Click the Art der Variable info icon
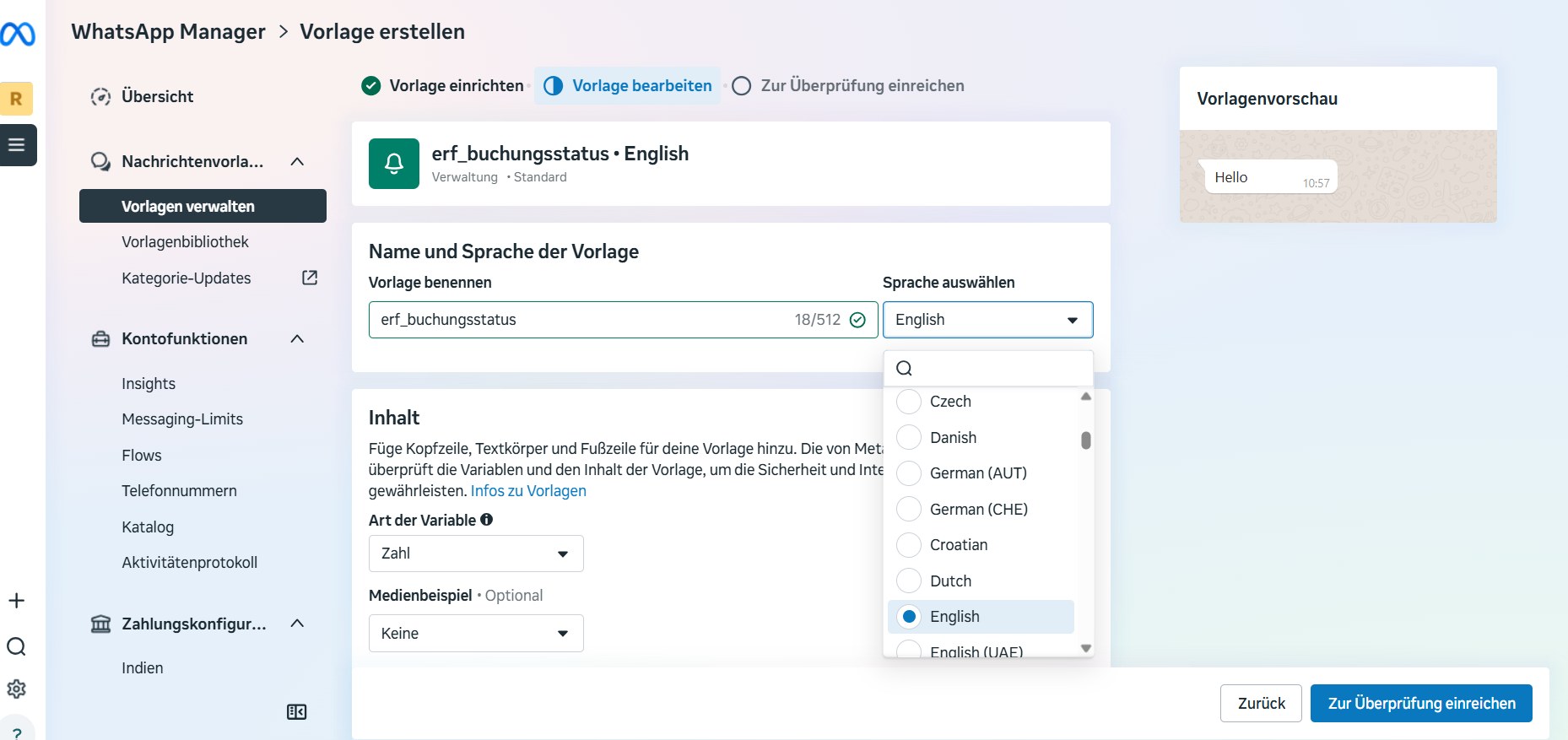 (x=487, y=520)
